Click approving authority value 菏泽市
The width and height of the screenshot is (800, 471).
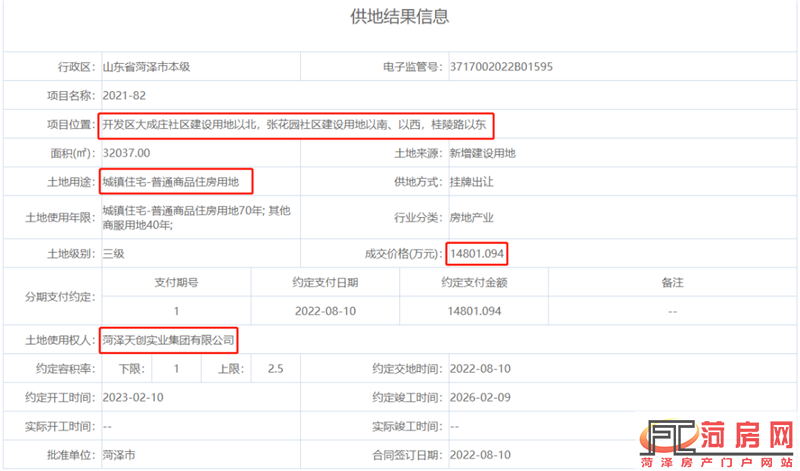coord(119,455)
